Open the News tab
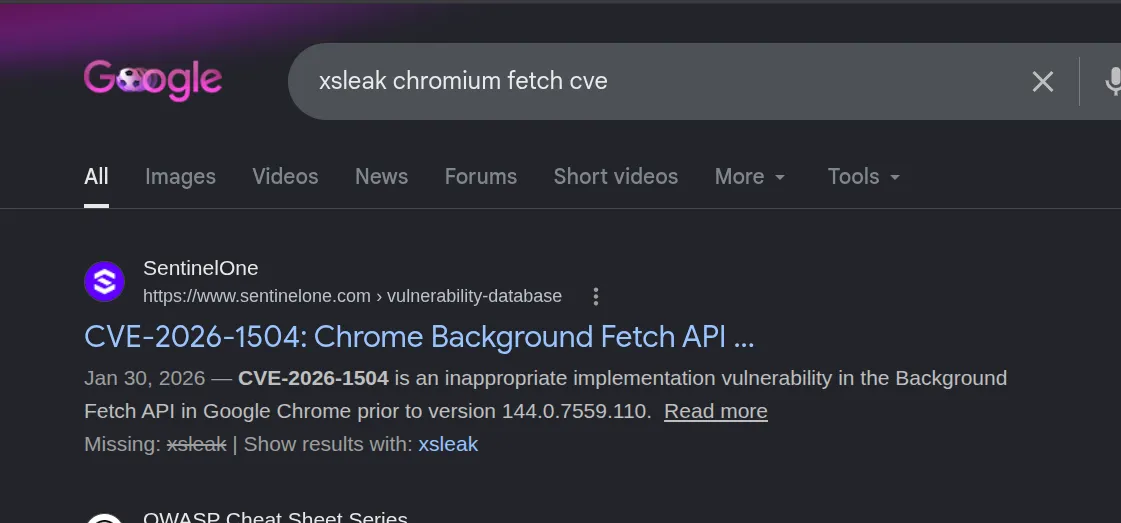This screenshot has width=1121, height=523. coord(382,176)
